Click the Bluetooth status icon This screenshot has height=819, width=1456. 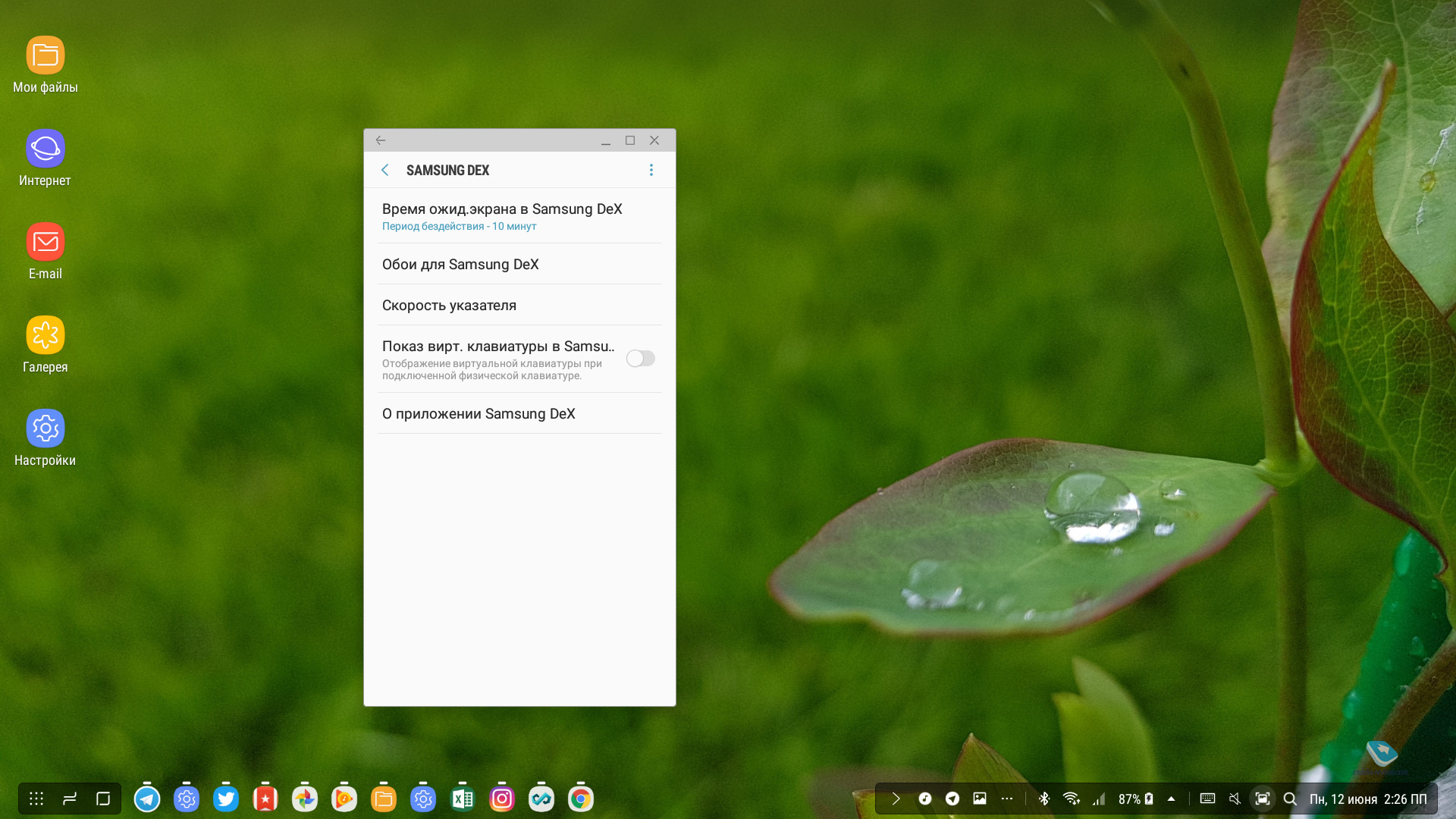point(1044,799)
